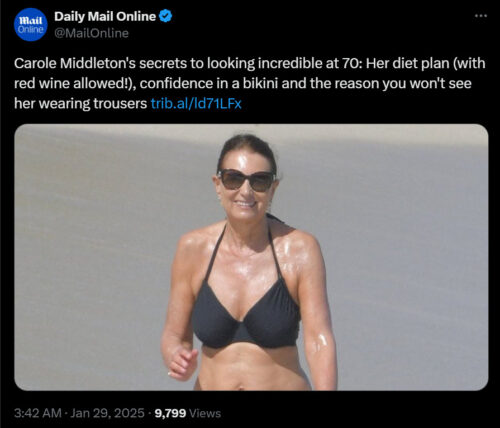Click the phrase 'her wearing trousers'
The height and width of the screenshot is (428, 500).
coord(80,104)
